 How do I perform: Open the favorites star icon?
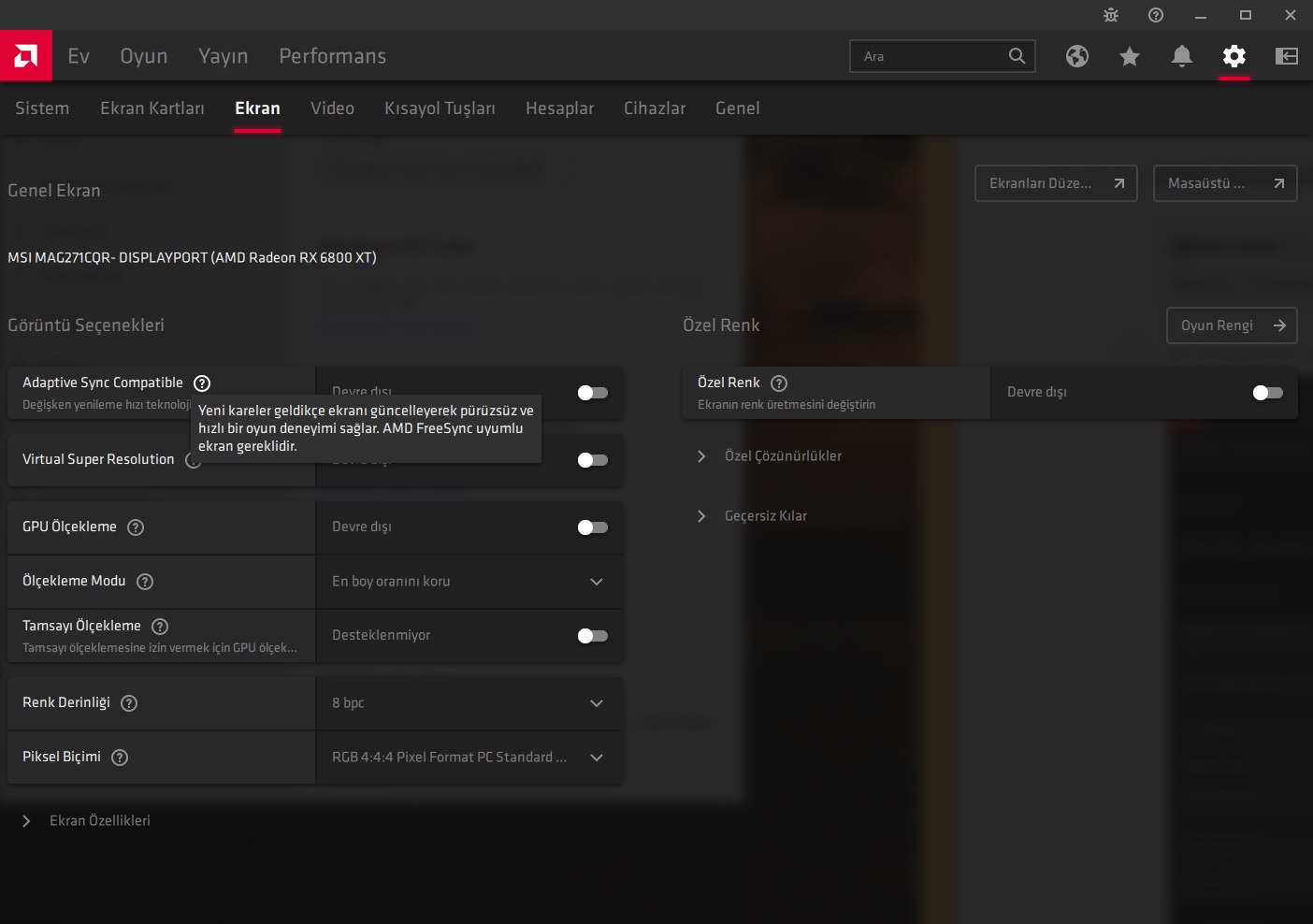1130,56
